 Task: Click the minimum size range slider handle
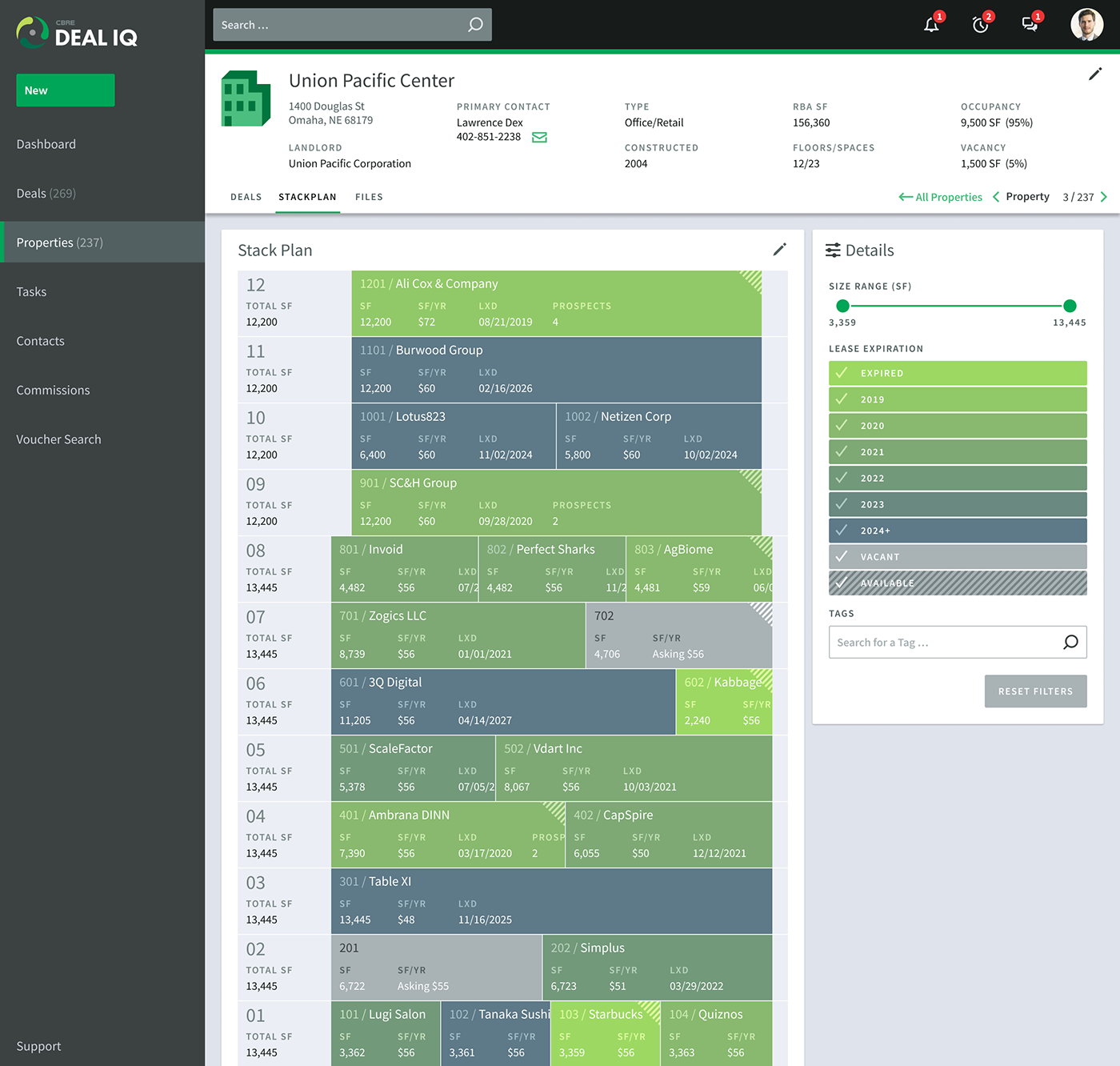click(842, 306)
